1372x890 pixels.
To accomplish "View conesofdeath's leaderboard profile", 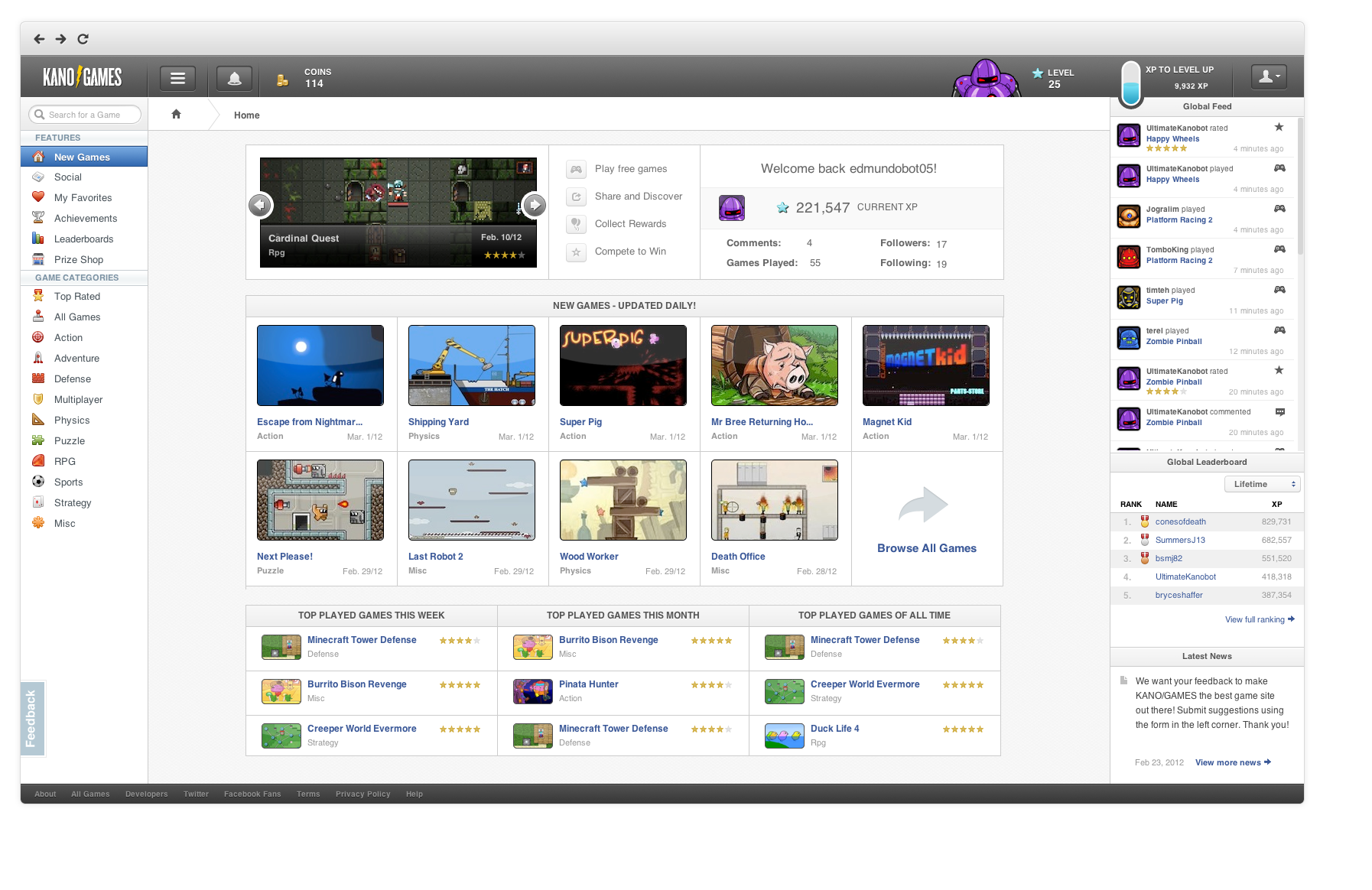I will 1181,521.
